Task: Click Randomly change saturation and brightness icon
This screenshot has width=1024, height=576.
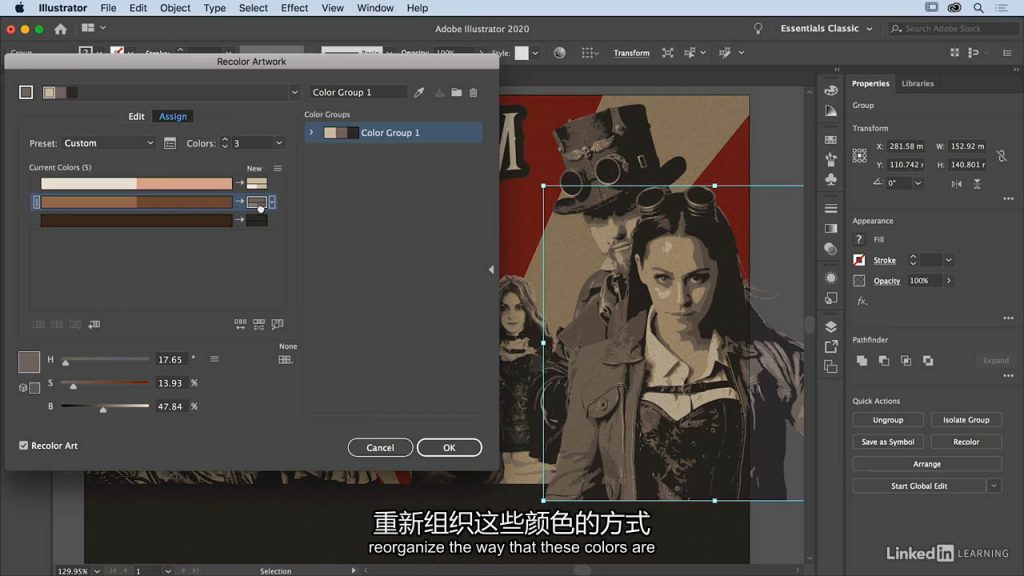Action: (259, 324)
